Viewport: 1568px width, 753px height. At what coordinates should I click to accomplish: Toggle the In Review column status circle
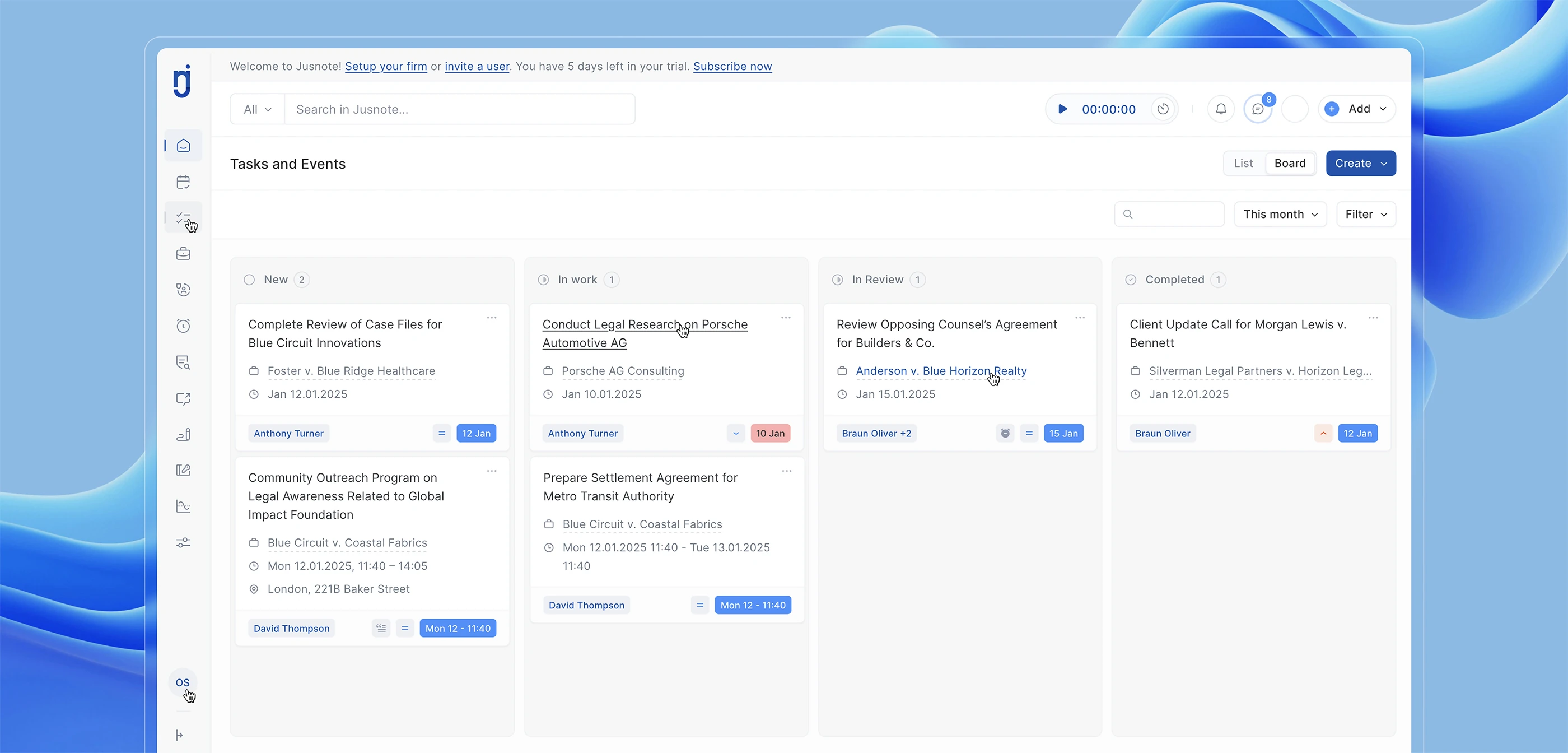[838, 280]
